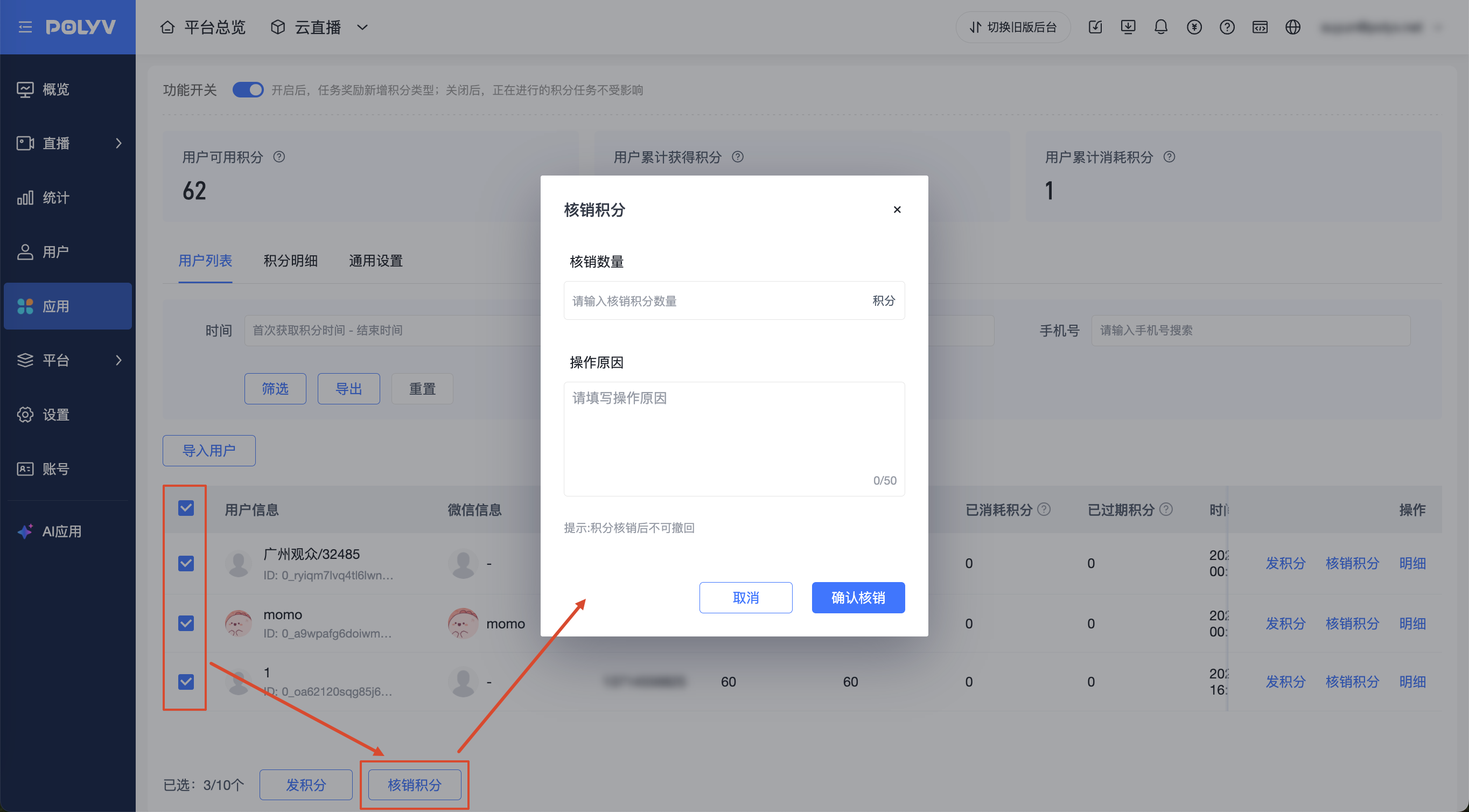Show help for 用户可用积分
Image resolution: width=1469 pixels, height=812 pixels.
pyautogui.click(x=279, y=157)
